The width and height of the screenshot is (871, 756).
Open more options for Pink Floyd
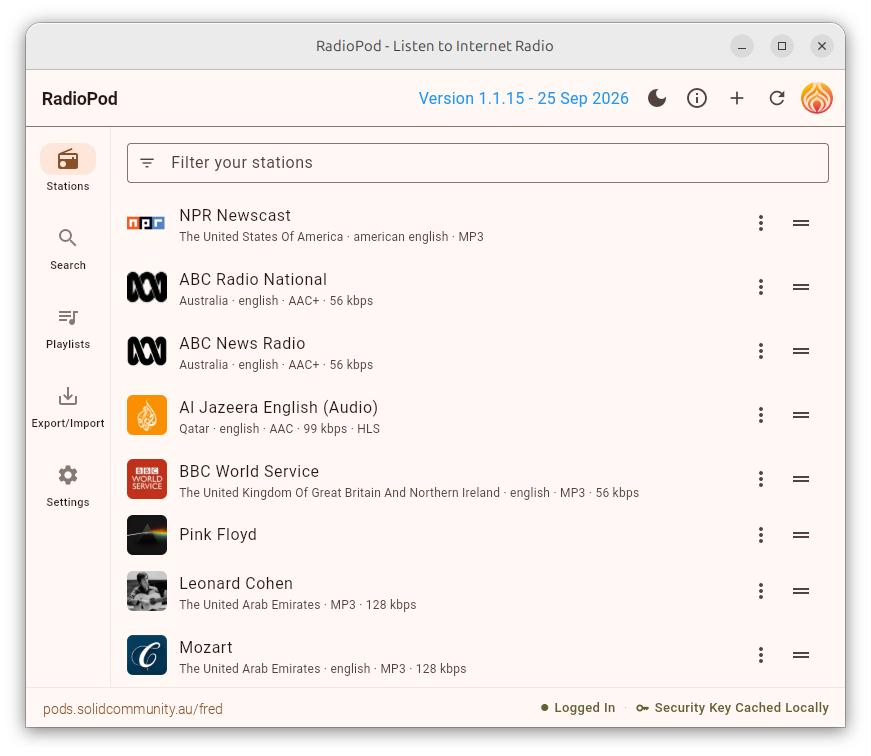point(761,535)
